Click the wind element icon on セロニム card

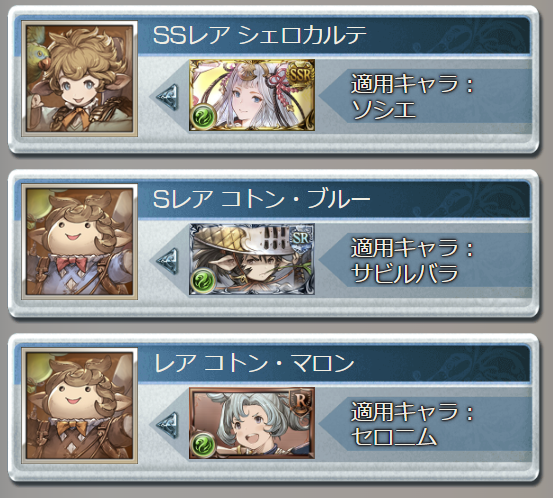point(203,444)
